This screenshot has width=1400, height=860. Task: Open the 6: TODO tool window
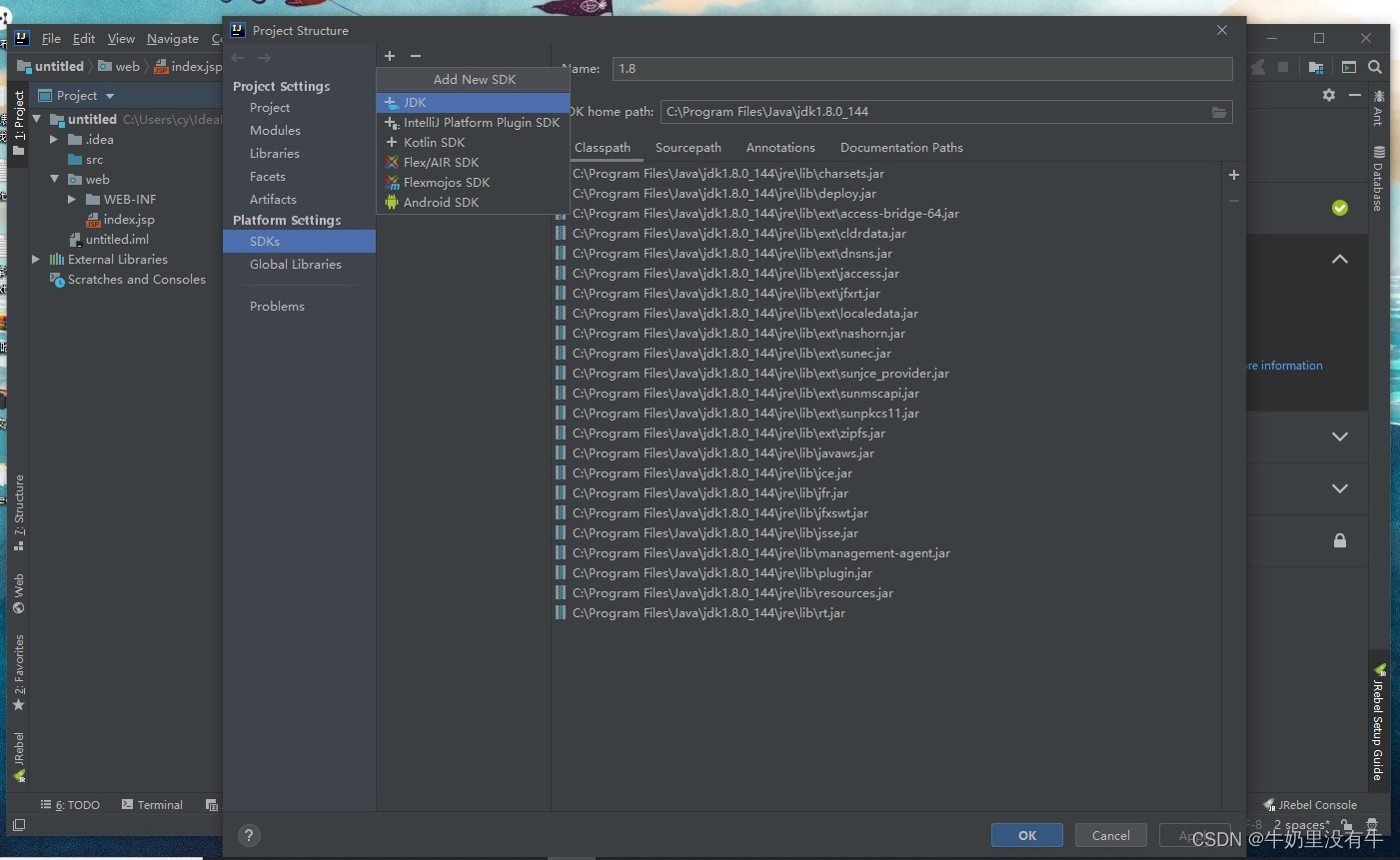pyautogui.click(x=70, y=805)
